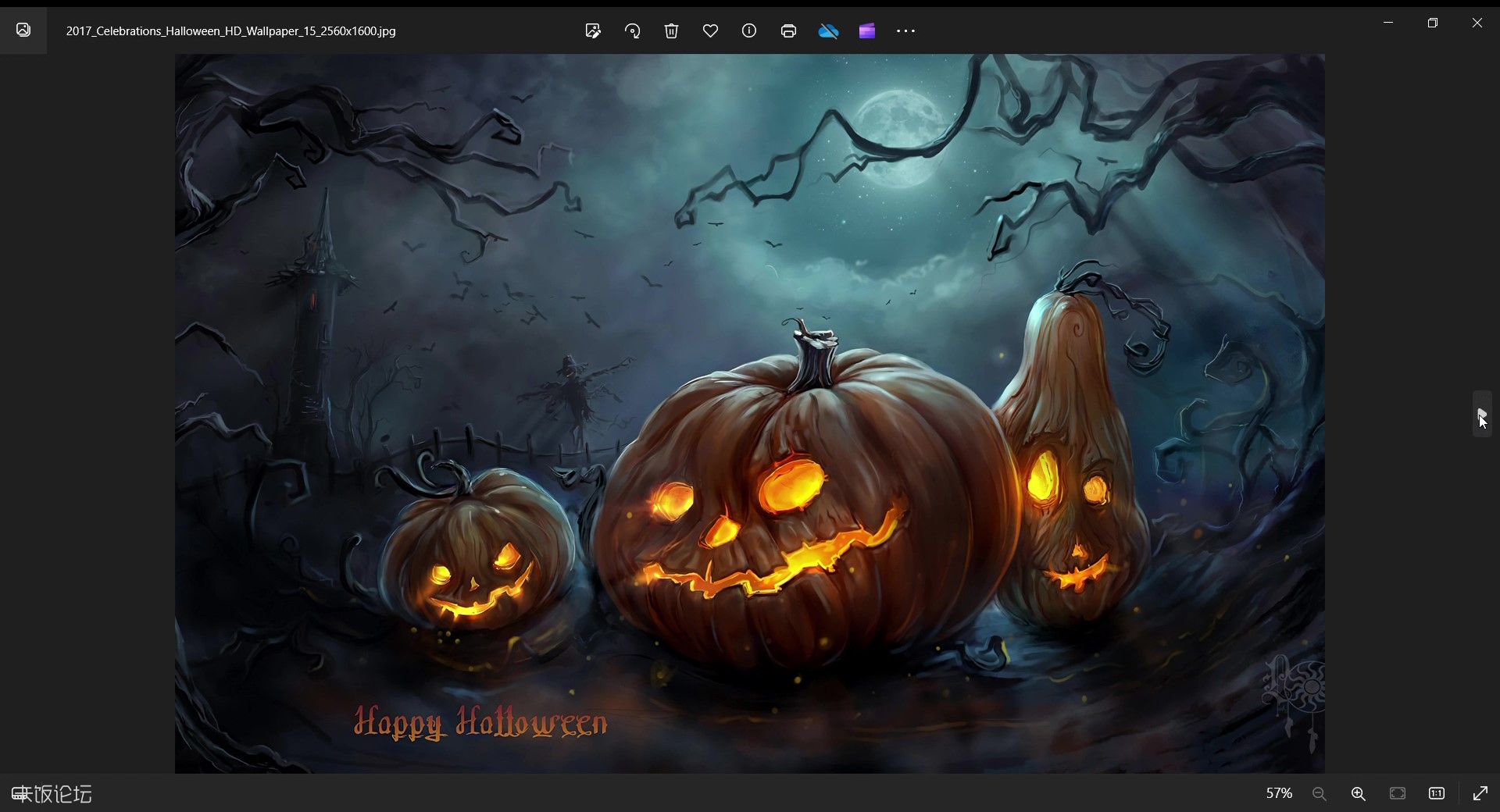Open file info with the info icon

tap(749, 31)
